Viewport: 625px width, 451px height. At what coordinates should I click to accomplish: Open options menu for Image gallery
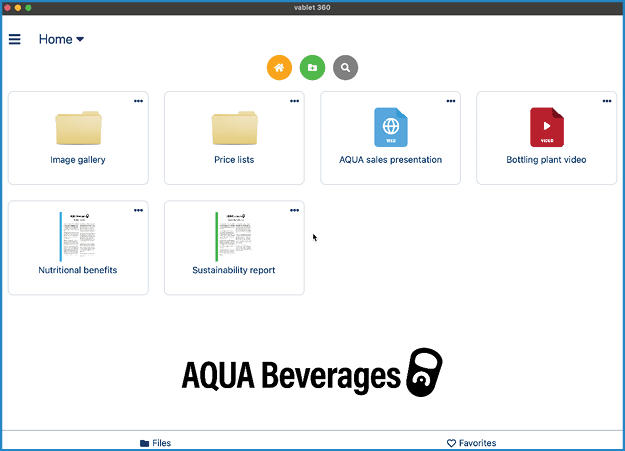tap(138, 101)
